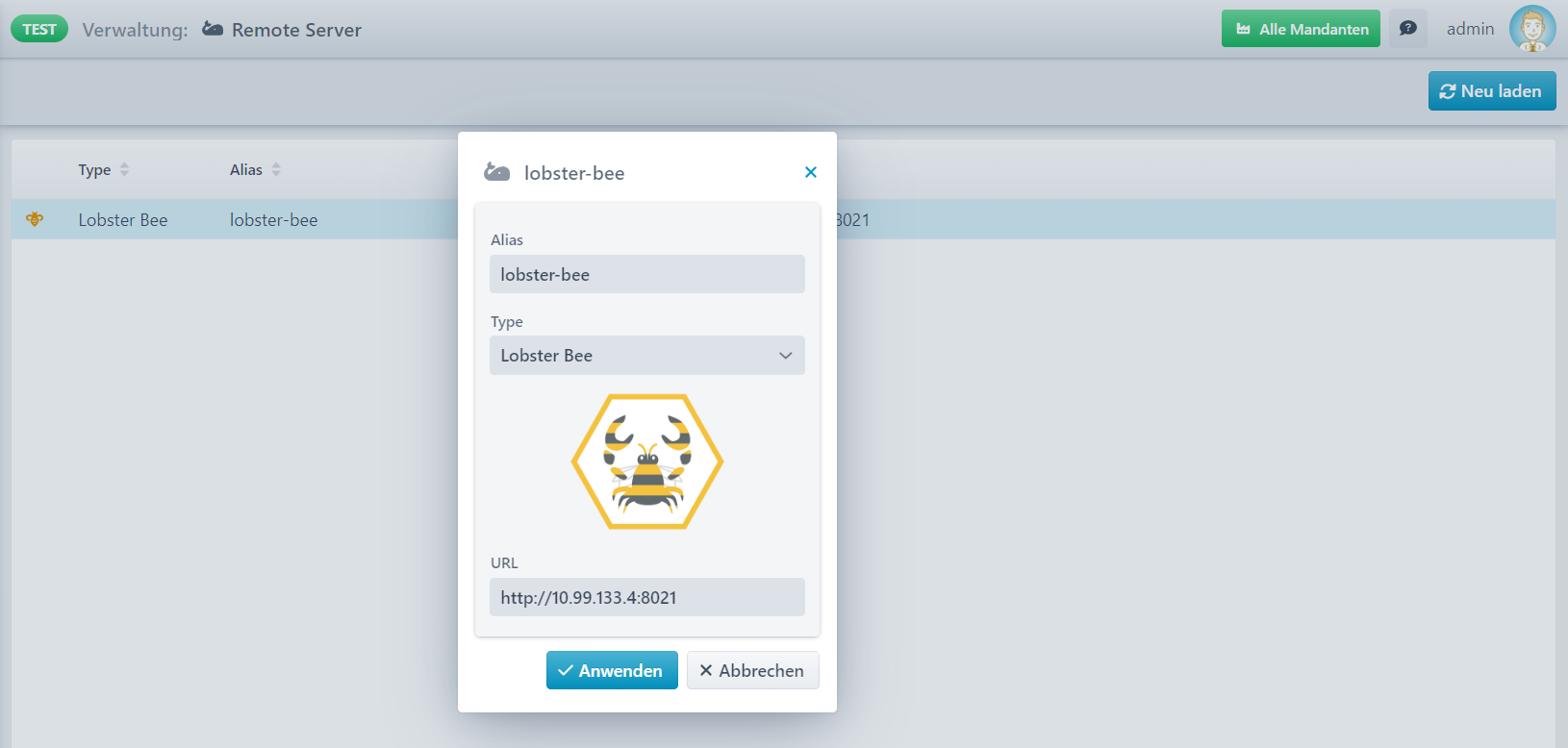Open the help chat bubble icon
This screenshot has width=1568, height=748.
(x=1408, y=29)
